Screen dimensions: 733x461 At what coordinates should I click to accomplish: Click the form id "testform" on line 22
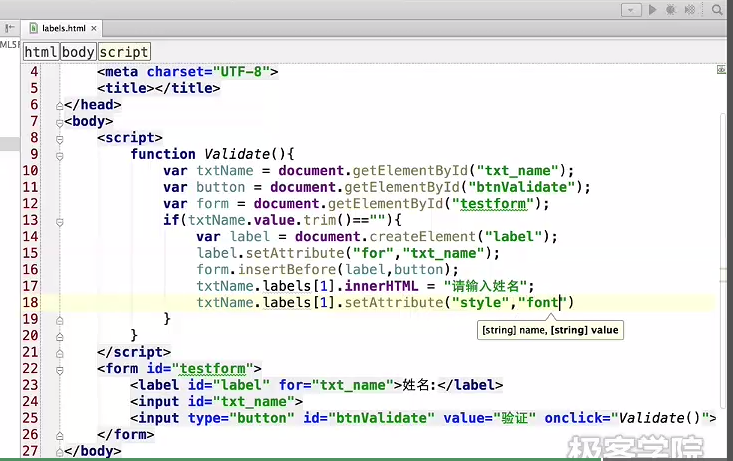(213, 368)
